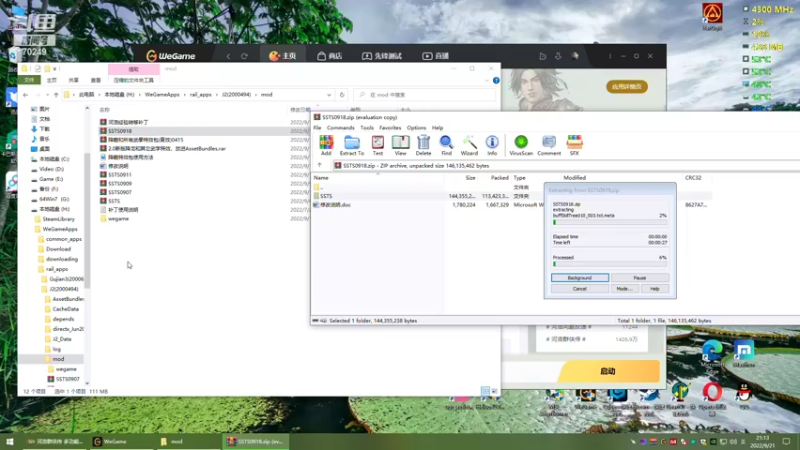
Task: Click the Mode... button in extraction dialog
Action: [624, 289]
